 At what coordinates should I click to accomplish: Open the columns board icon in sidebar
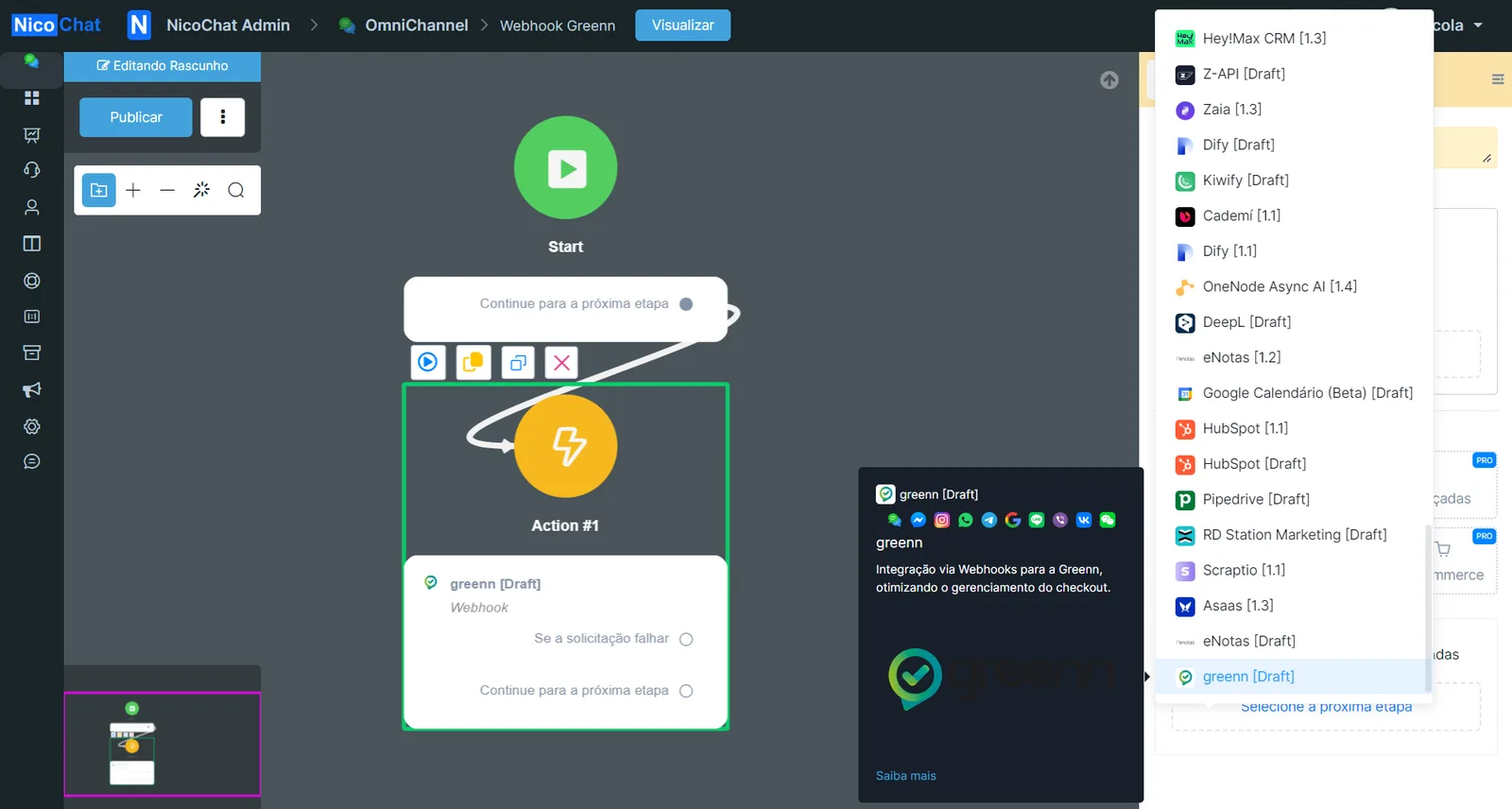tap(31, 244)
